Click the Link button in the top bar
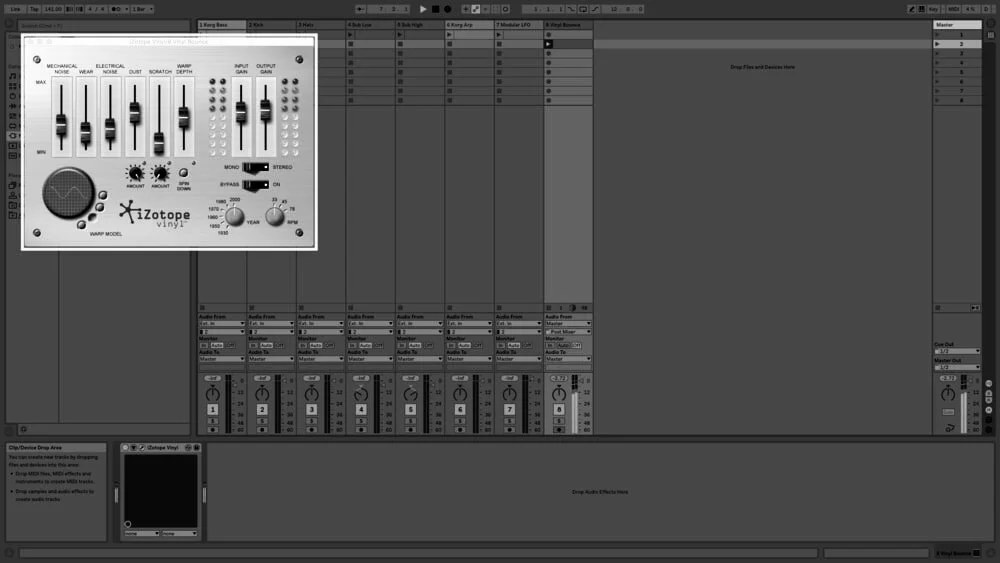The height and width of the screenshot is (563, 1000). tap(15, 9)
